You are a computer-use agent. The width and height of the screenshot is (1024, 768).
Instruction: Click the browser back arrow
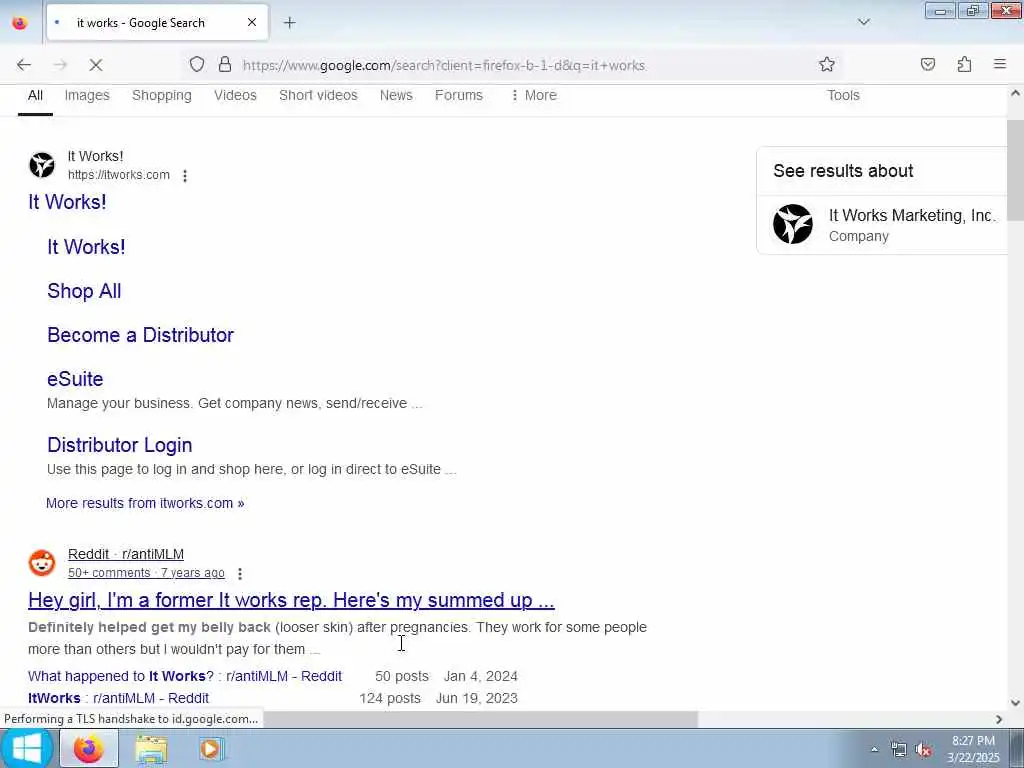click(x=24, y=65)
